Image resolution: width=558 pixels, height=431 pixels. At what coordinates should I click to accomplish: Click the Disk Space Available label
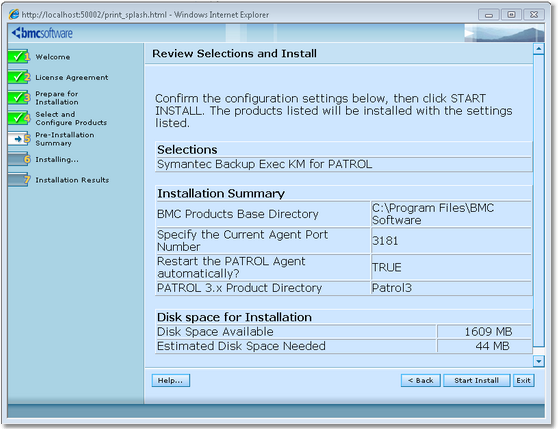[x=215, y=332]
